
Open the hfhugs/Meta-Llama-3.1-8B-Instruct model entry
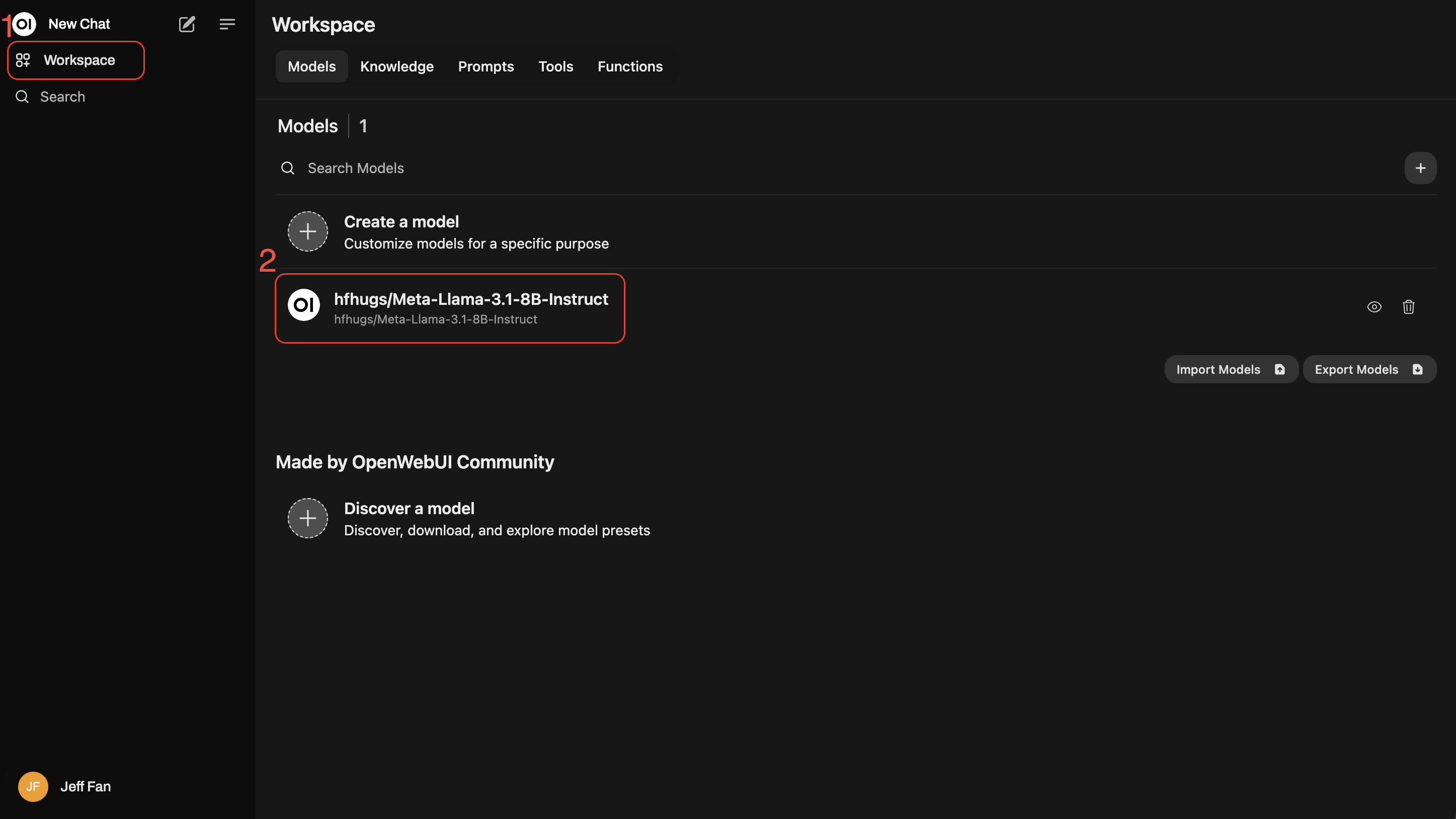coord(470,299)
